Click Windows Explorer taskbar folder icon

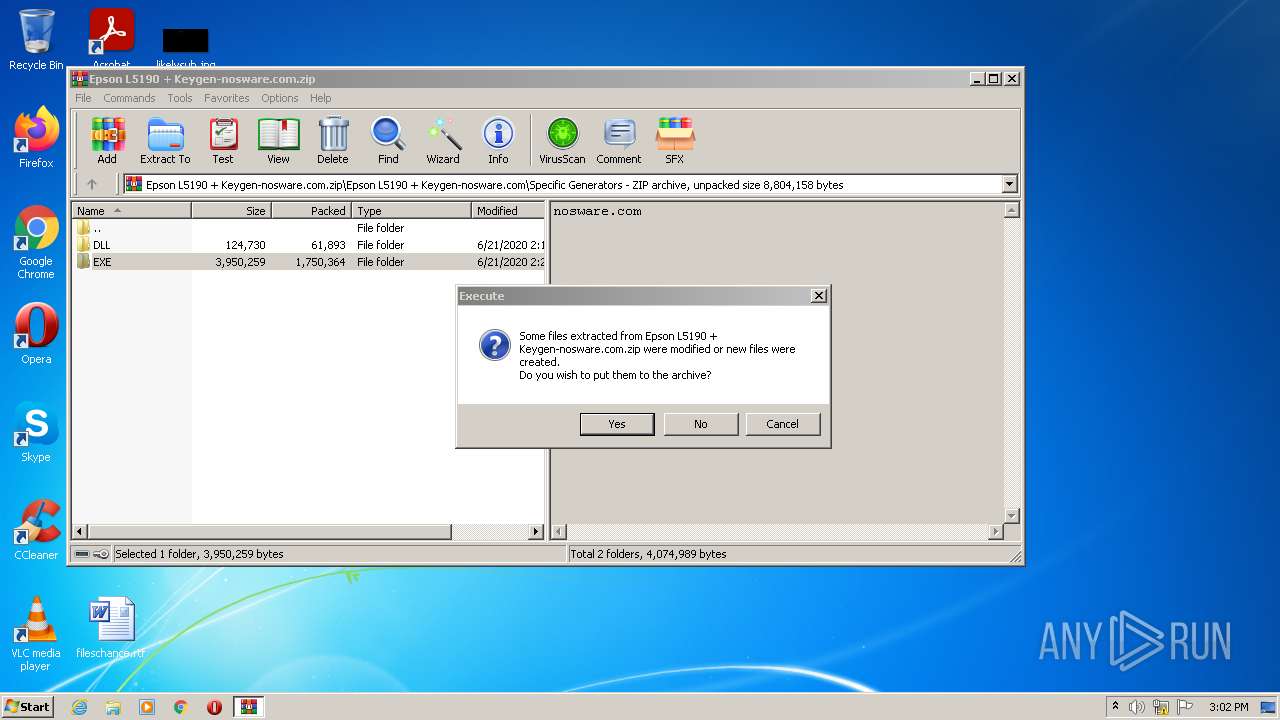pos(113,707)
